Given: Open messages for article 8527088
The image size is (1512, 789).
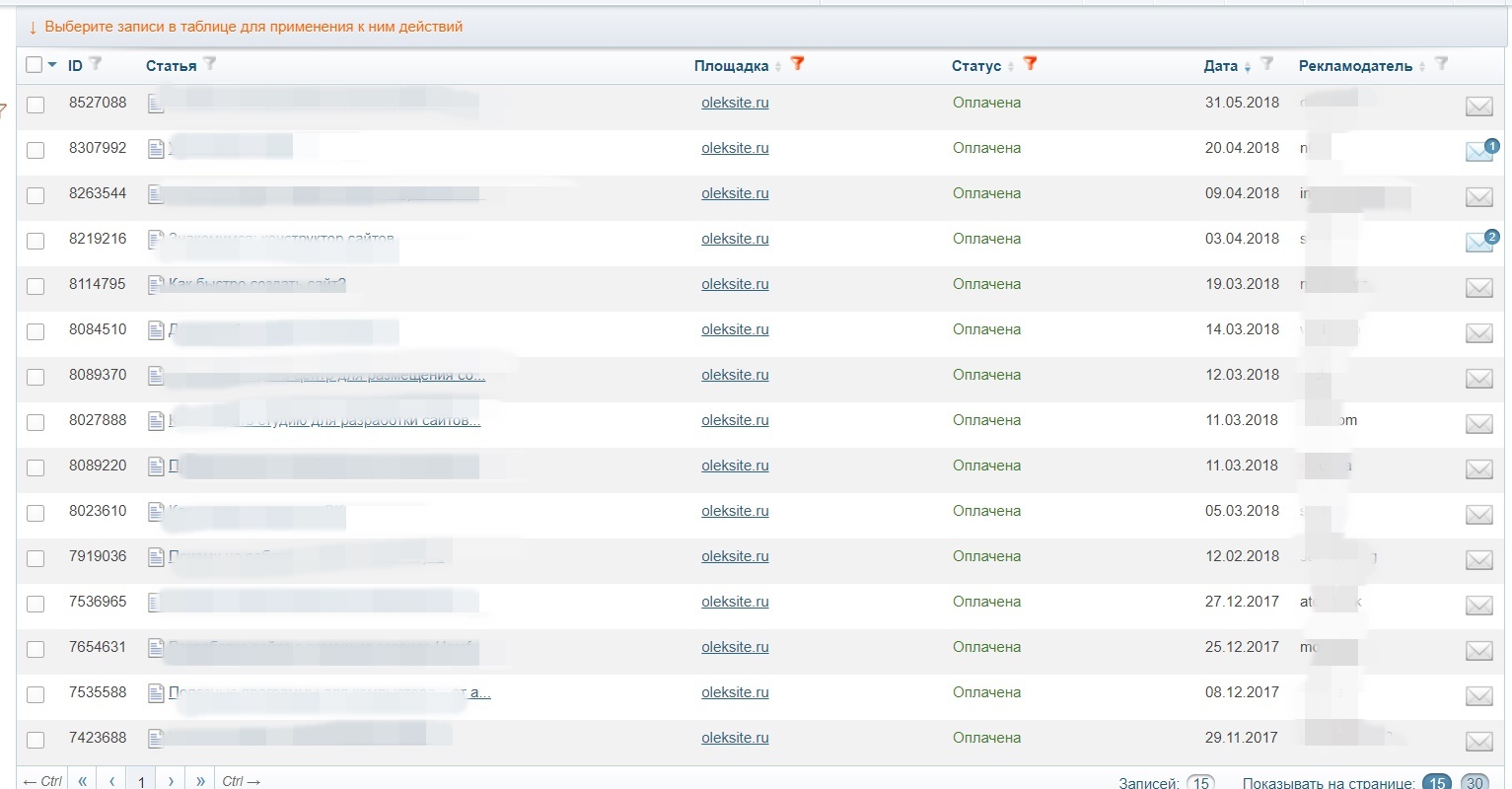Looking at the screenshot, I should (x=1478, y=107).
